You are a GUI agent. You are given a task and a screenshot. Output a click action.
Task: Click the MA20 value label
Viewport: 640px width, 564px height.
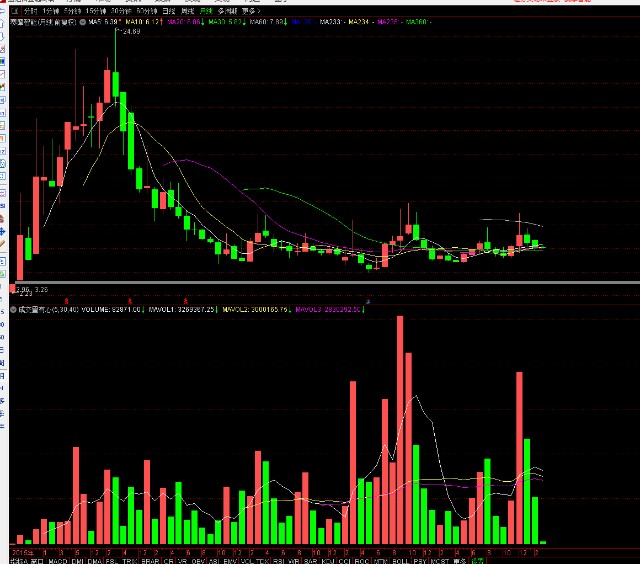[x=185, y=22]
